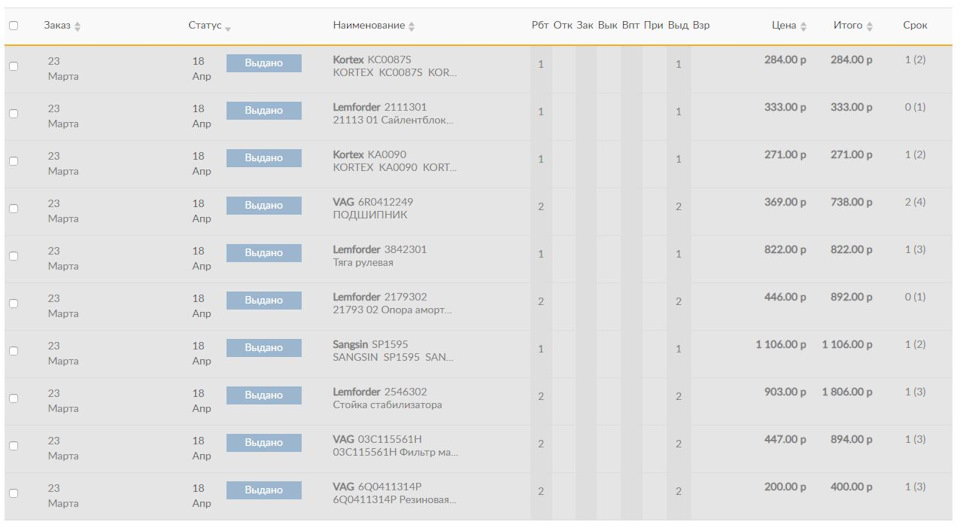Click the sort arrows beside Наименование
Image resolution: width=960 pixels, height=528 pixels.
click(412, 26)
